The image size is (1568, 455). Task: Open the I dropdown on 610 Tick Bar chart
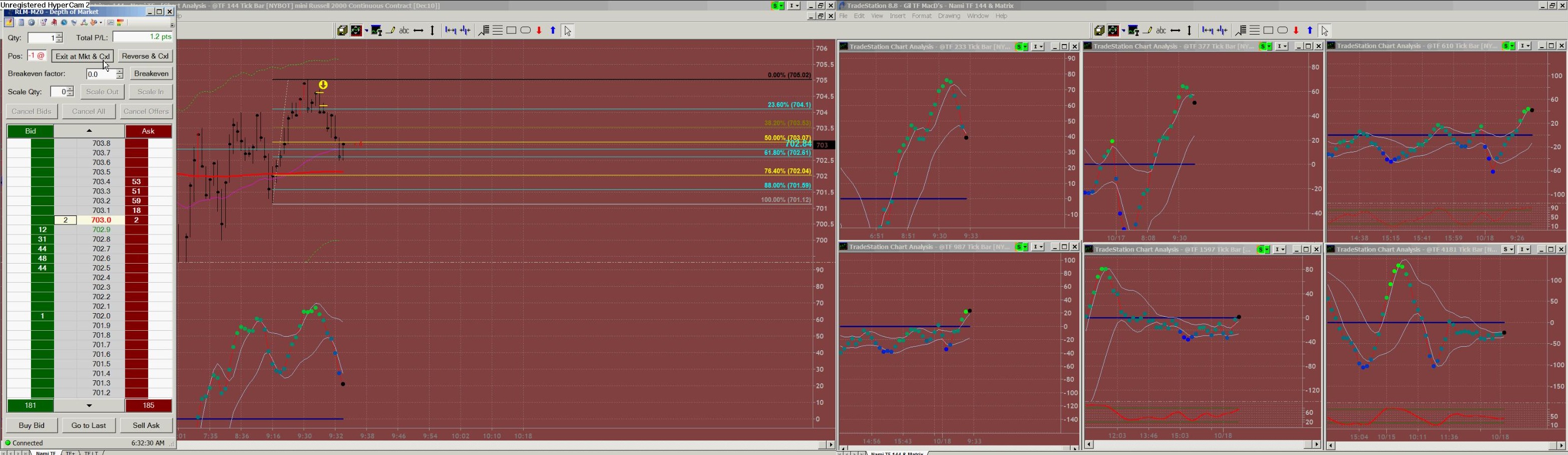1525,46
